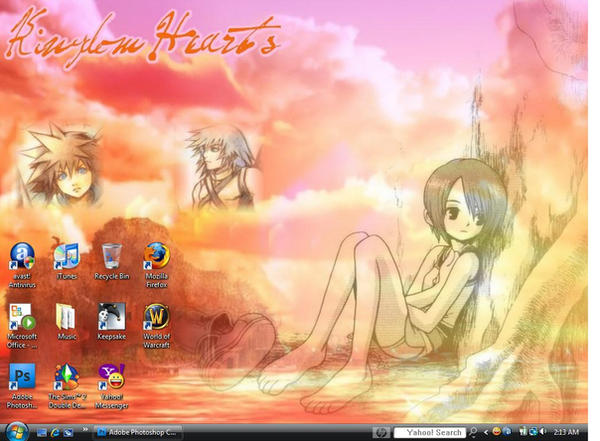Screen dimensions: 600x441
Task: Click the HP logo on taskbar
Action: [x=381, y=433]
